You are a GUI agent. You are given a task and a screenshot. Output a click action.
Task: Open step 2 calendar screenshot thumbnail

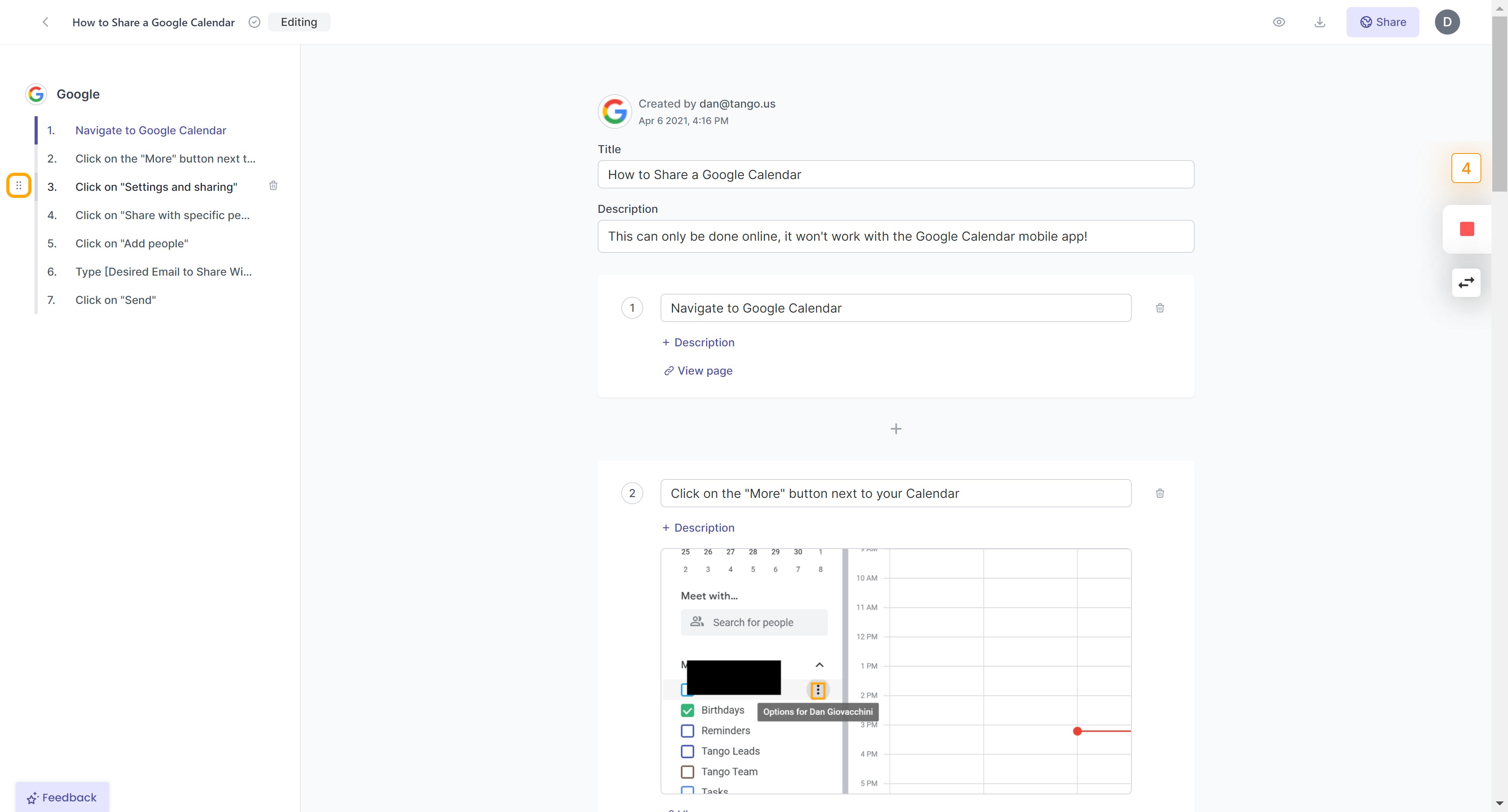[x=896, y=671]
